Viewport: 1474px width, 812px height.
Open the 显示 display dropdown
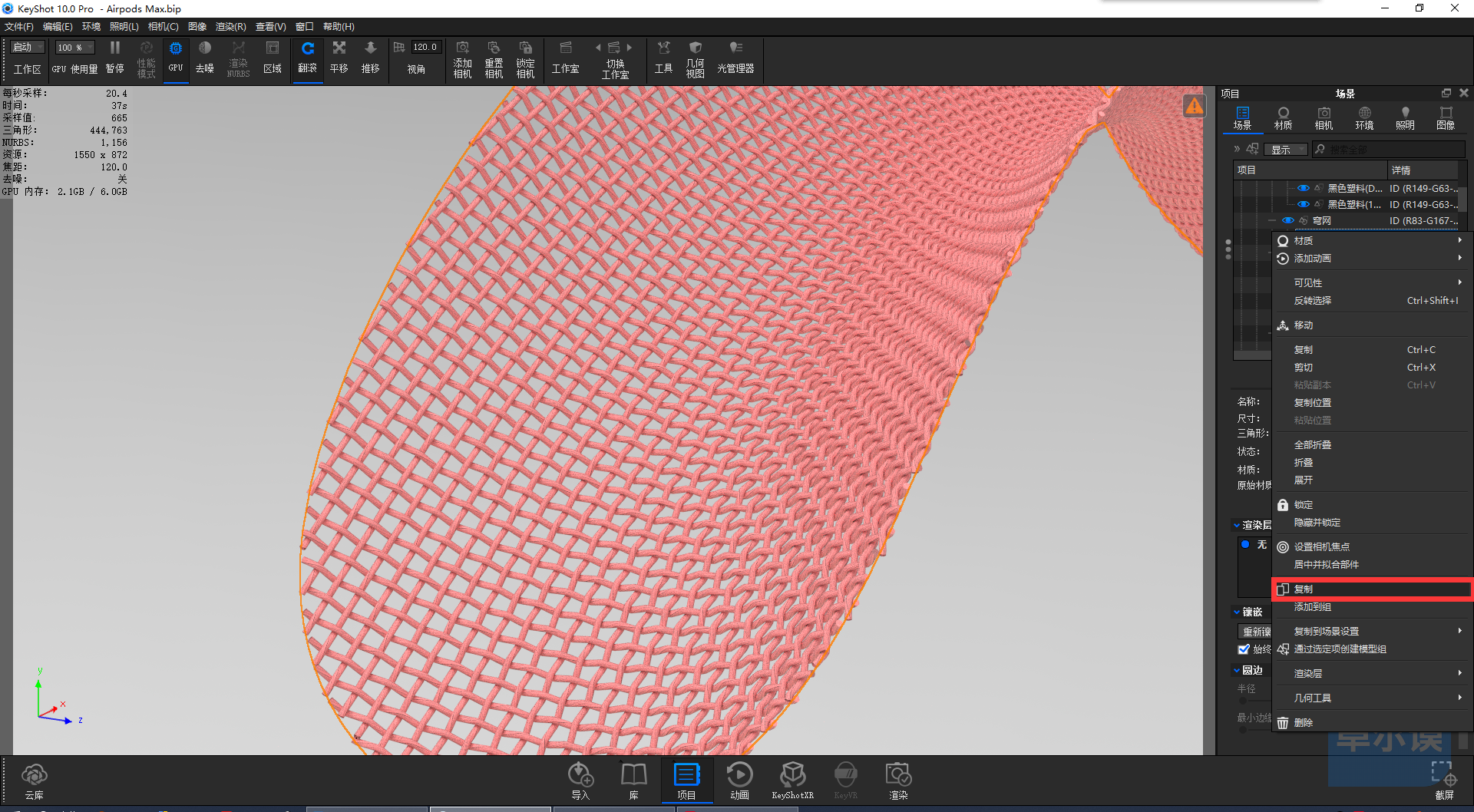[x=1286, y=150]
